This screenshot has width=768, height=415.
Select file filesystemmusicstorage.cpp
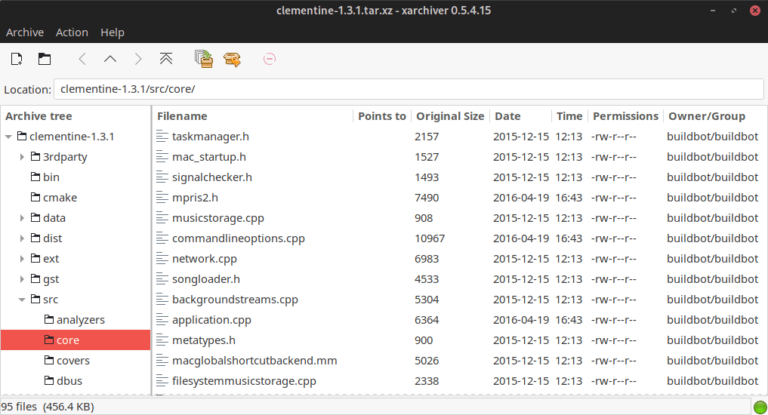244,381
